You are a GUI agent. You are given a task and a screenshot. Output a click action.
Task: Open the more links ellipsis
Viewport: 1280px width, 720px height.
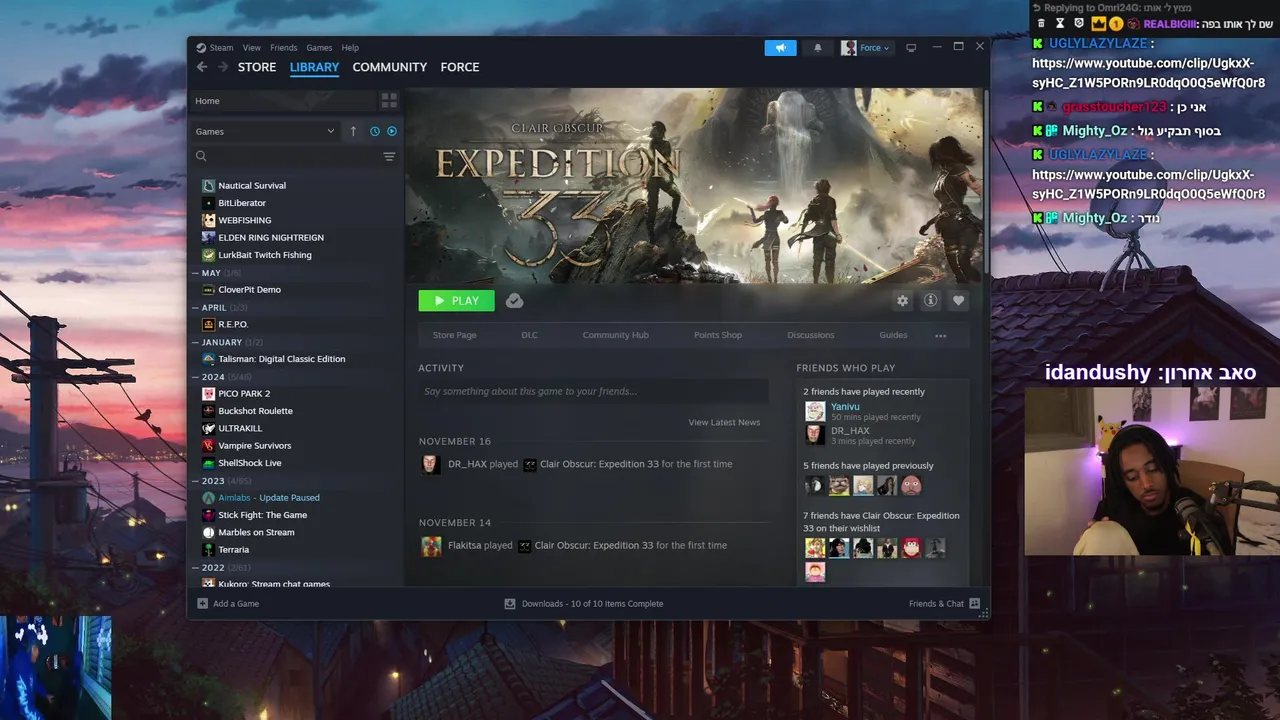[x=940, y=336]
